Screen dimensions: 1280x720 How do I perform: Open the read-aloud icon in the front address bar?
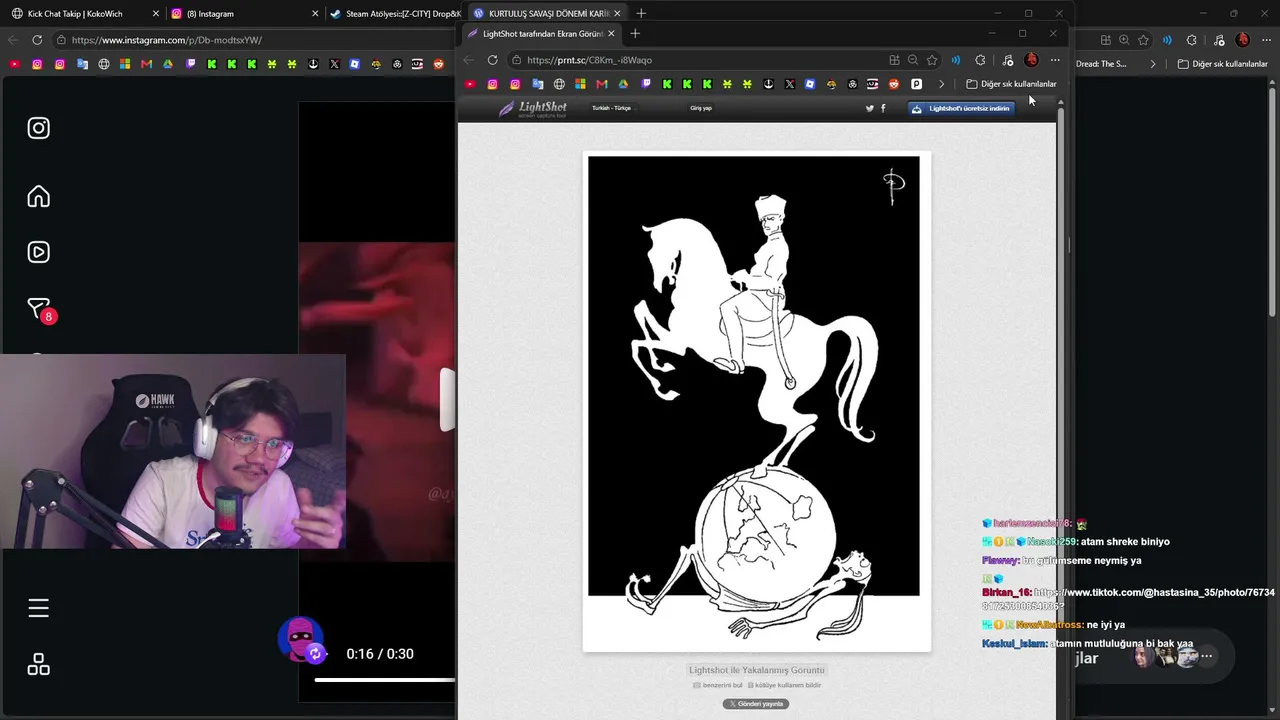pos(956,60)
